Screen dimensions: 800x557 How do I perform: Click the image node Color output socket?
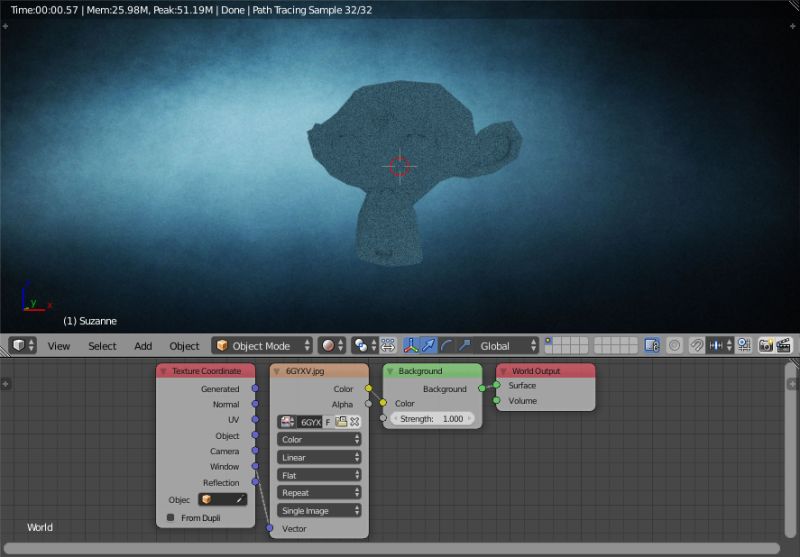368,388
